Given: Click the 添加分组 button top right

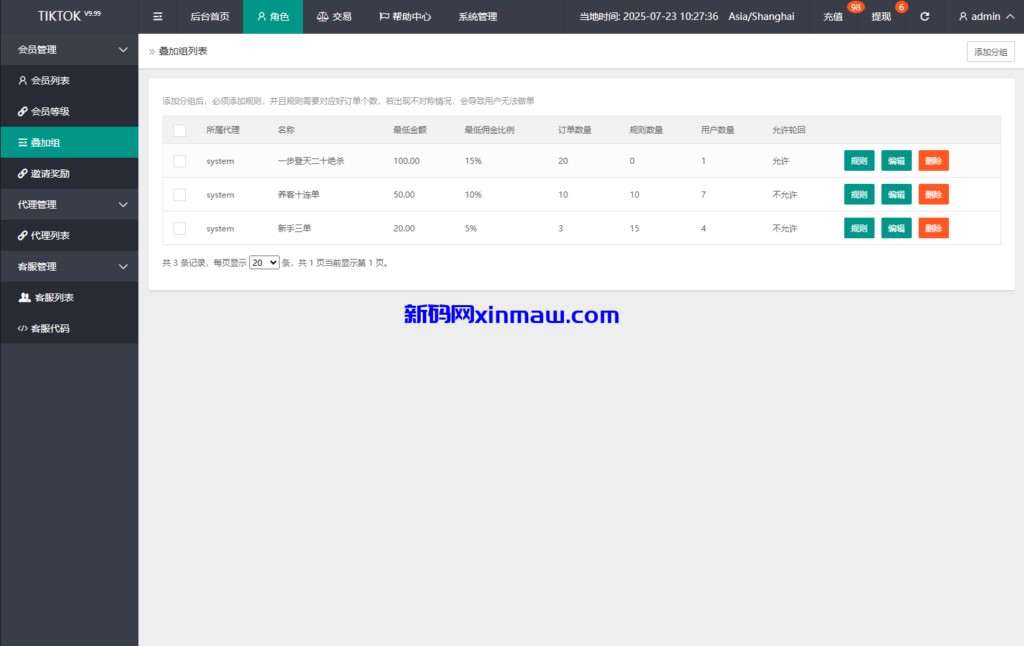Looking at the screenshot, I should pyautogui.click(x=989, y=50).
